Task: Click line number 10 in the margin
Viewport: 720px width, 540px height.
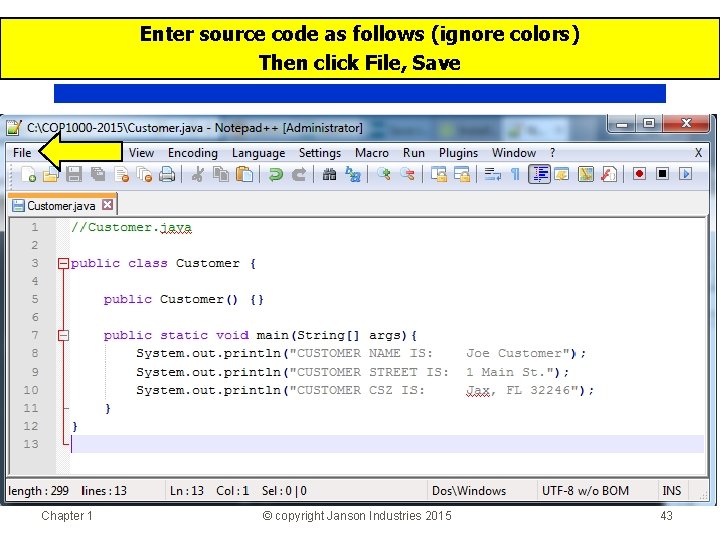Action: click(x=31, y=390)
